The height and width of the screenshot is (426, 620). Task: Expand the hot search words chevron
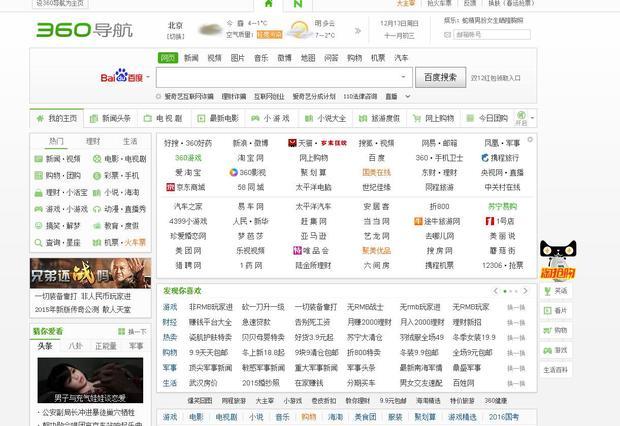click(x=408, y=96)
